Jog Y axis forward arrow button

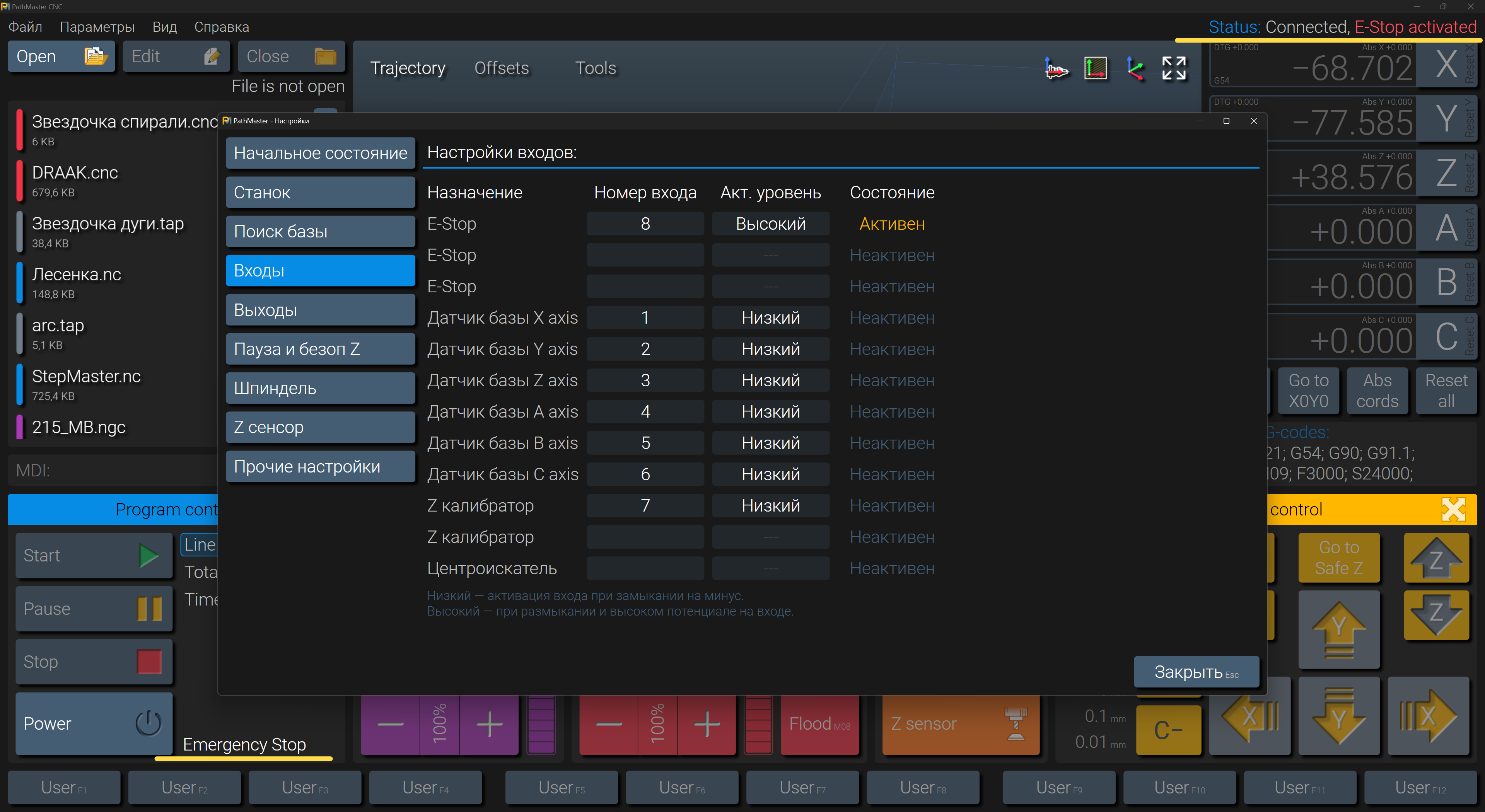pos(1338,629)
